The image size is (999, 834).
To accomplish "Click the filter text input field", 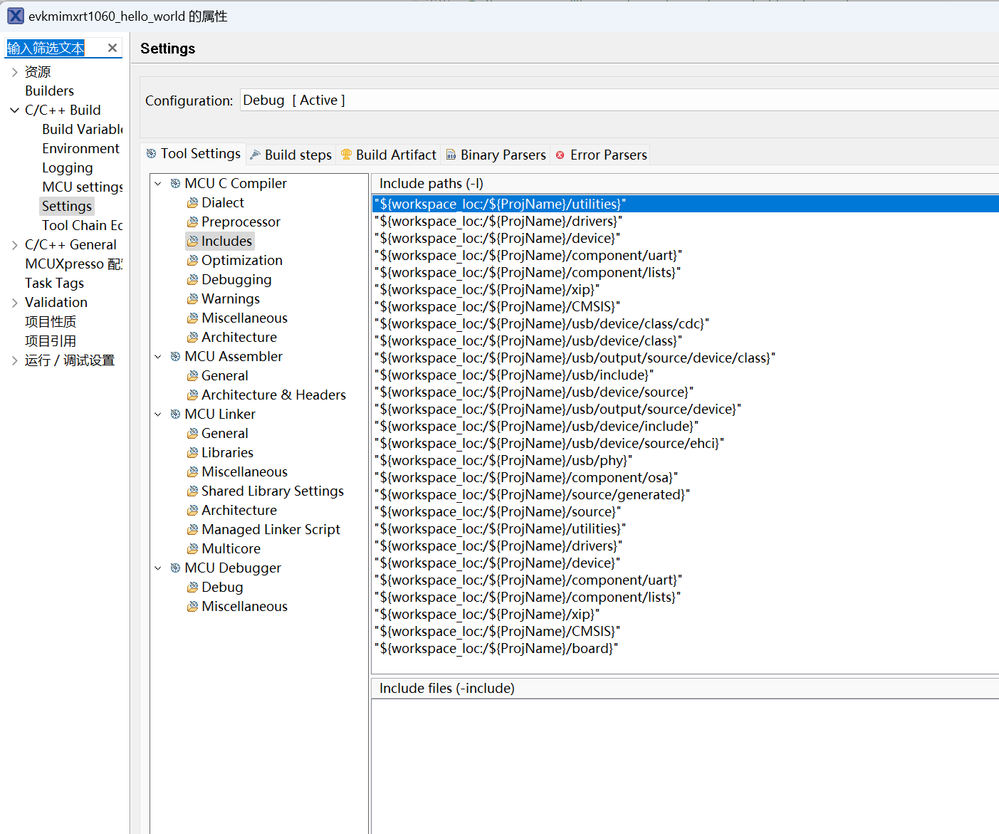I will tap(55, 48).
